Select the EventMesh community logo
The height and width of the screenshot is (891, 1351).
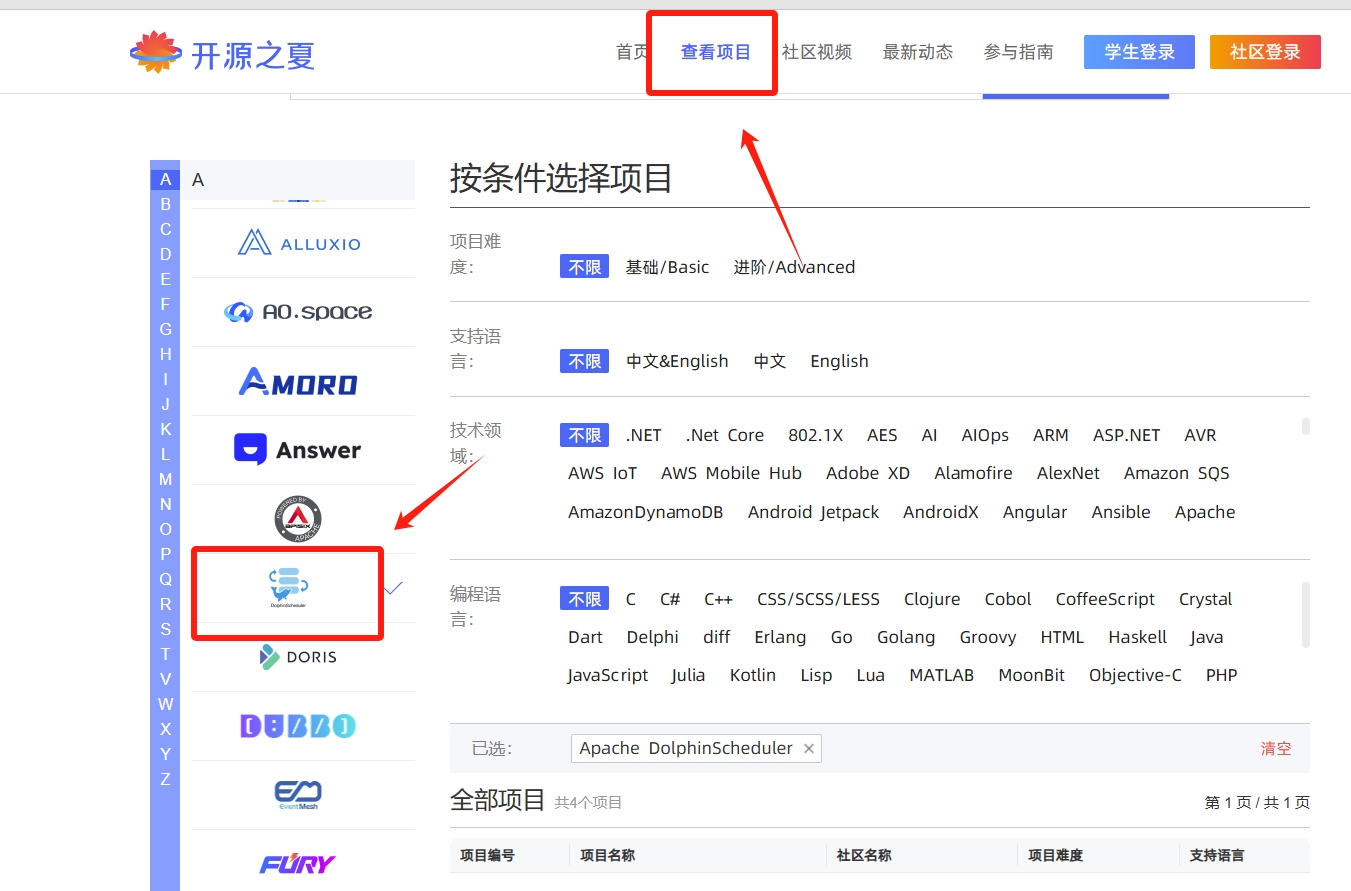pos(298,795)
